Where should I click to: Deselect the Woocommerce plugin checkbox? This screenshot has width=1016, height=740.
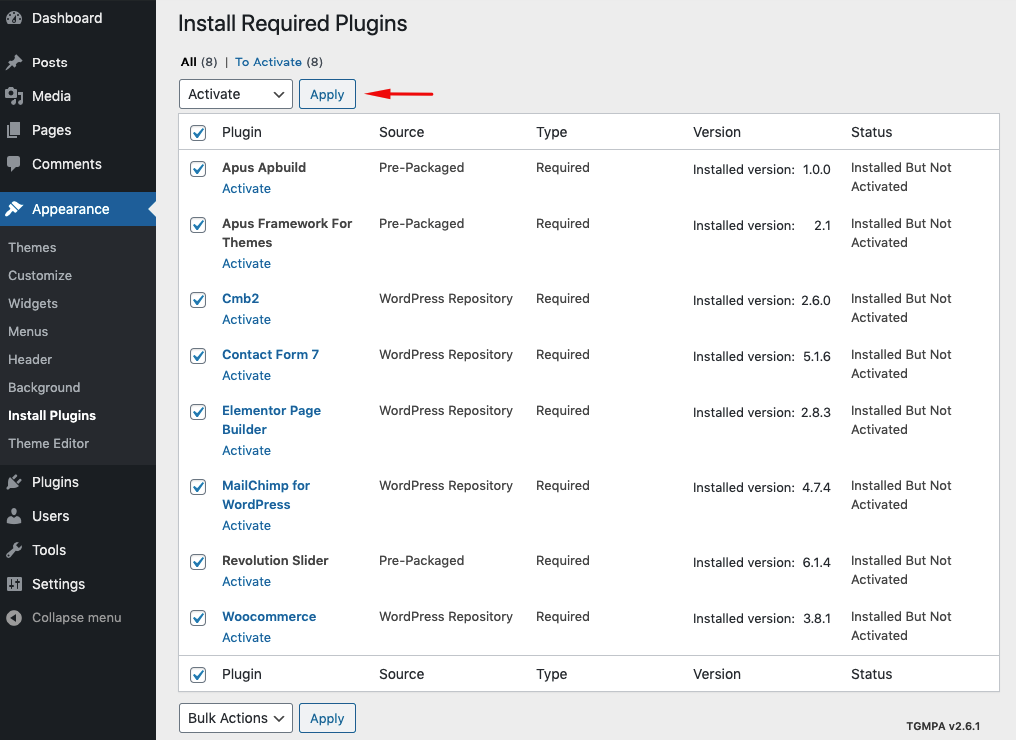tap(198, 618)
